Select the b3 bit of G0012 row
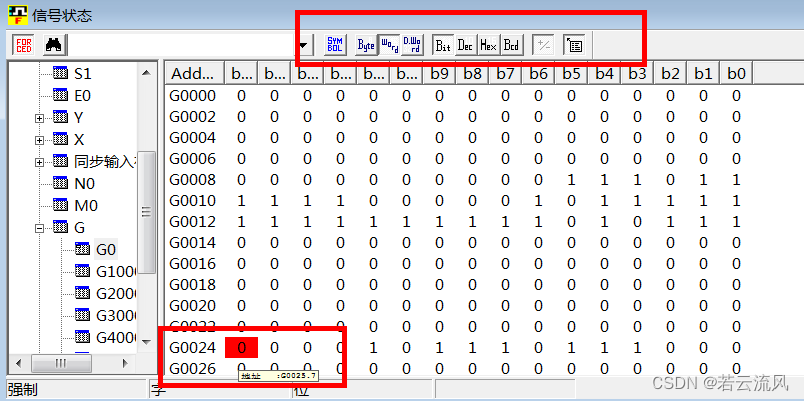The image size is (804, 401). point(637,222)
